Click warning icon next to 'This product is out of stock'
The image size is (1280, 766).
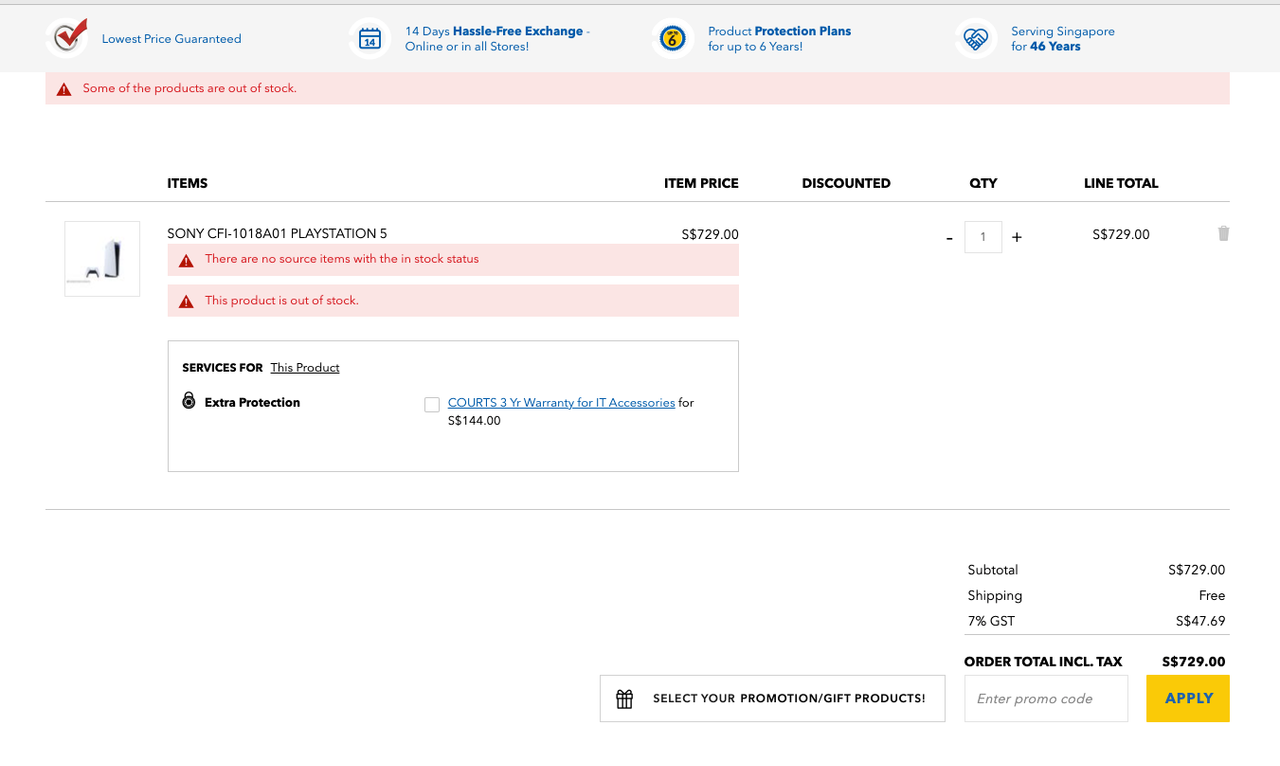186,301
